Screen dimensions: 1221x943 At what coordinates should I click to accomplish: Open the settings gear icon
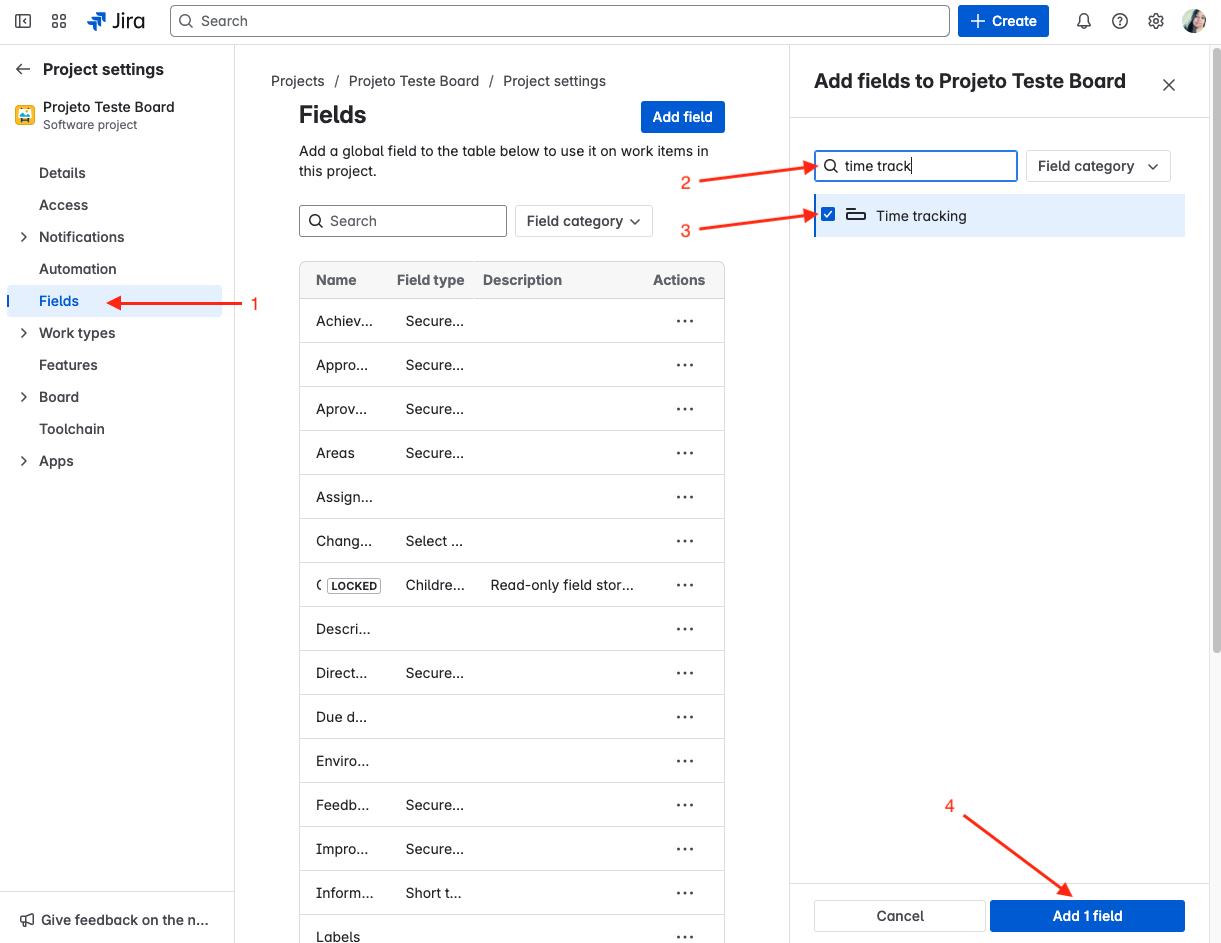pyautogui.click(x=1156, y=21)
